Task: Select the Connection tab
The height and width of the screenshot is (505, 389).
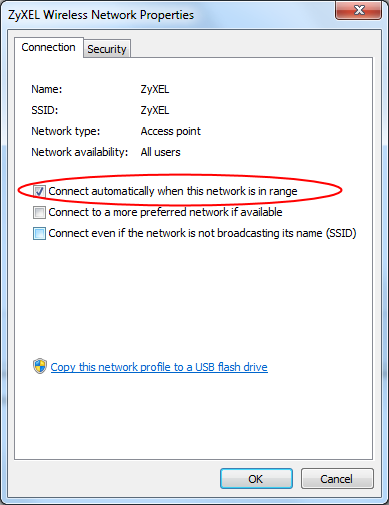Action: (49, 47)
